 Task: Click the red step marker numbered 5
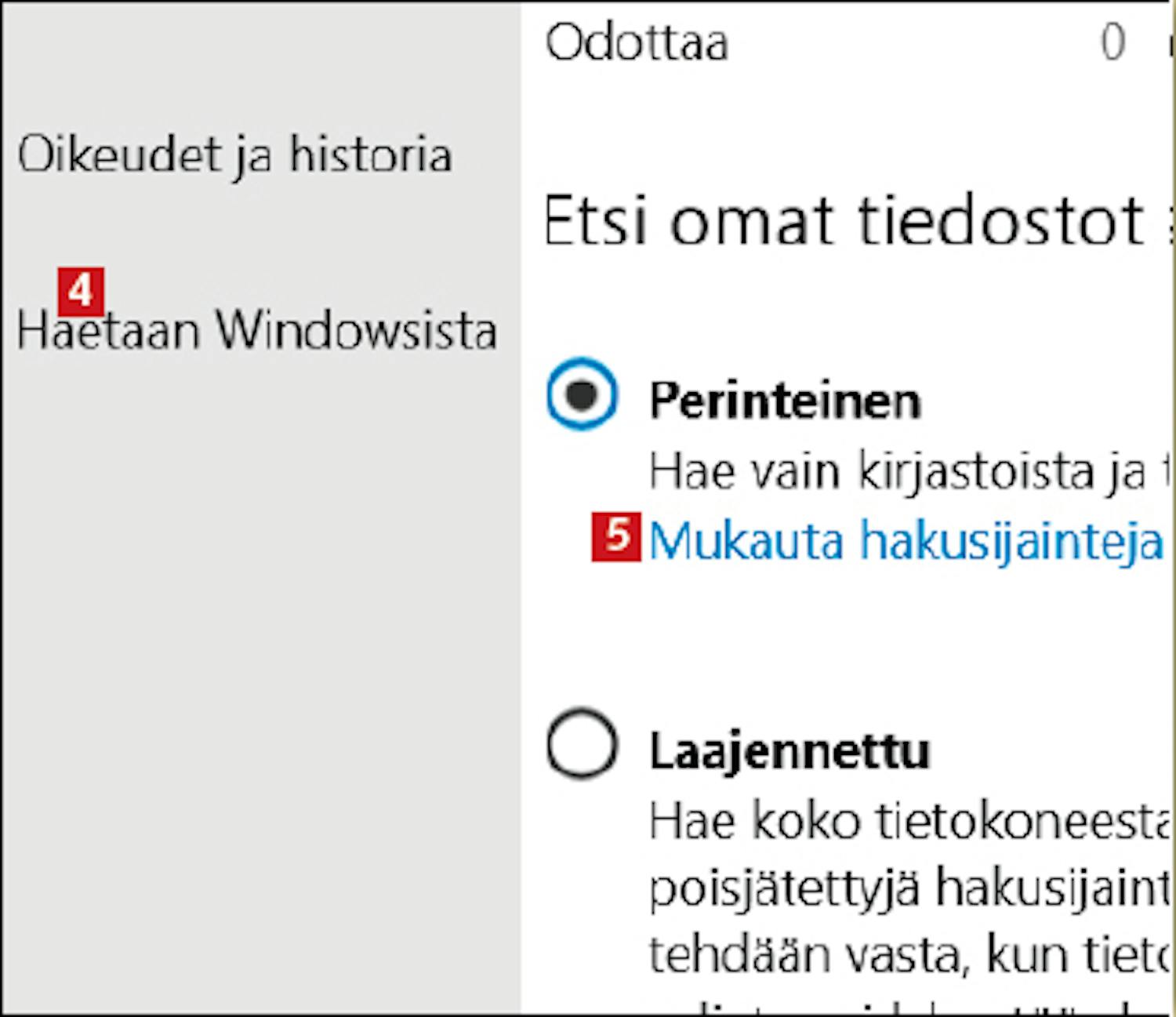click(x=616, y=537)
